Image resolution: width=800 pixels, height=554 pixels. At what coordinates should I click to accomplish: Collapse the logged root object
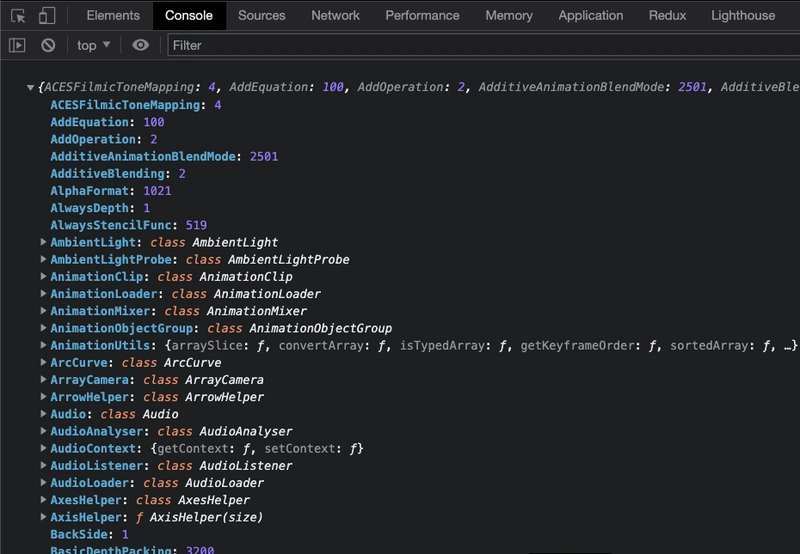(31, 88)
